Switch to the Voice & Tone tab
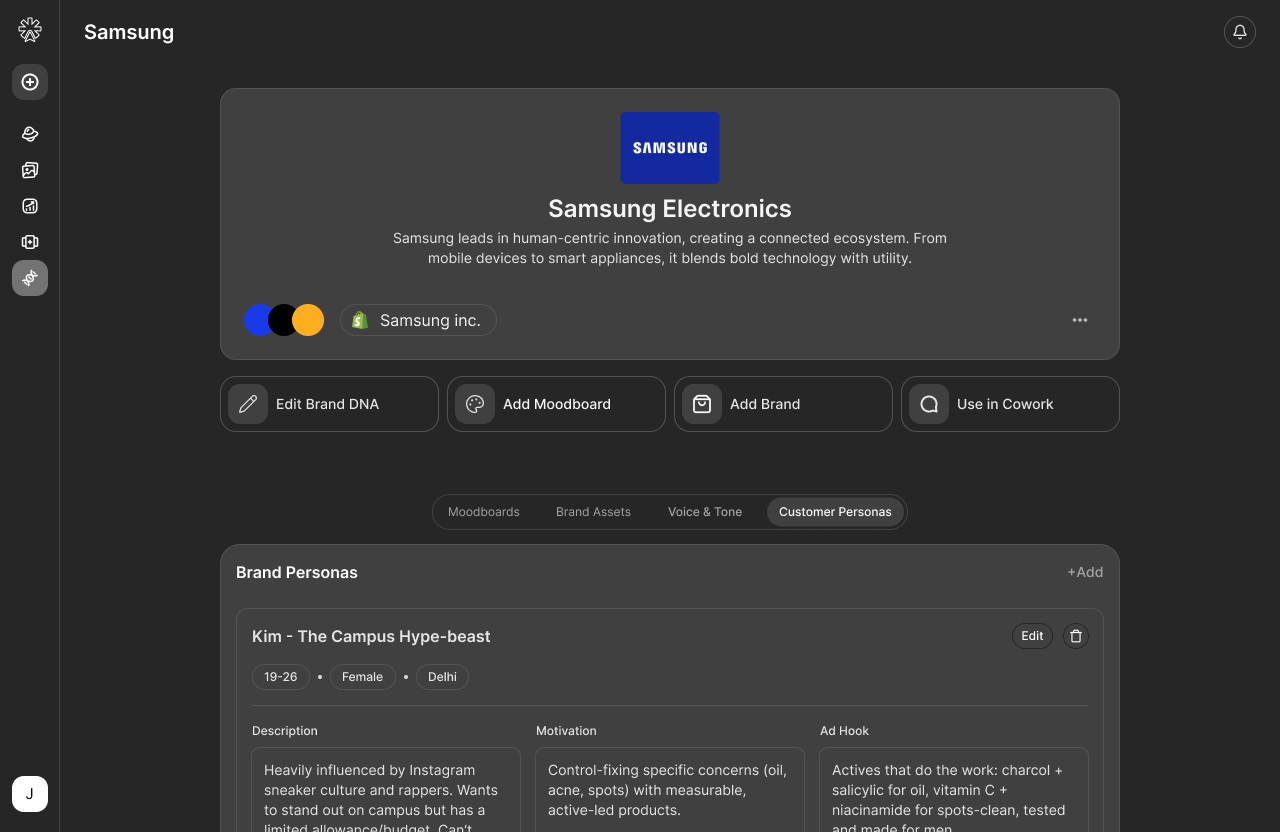Viewport: 1280px width, 832px height. pos(705,512)
